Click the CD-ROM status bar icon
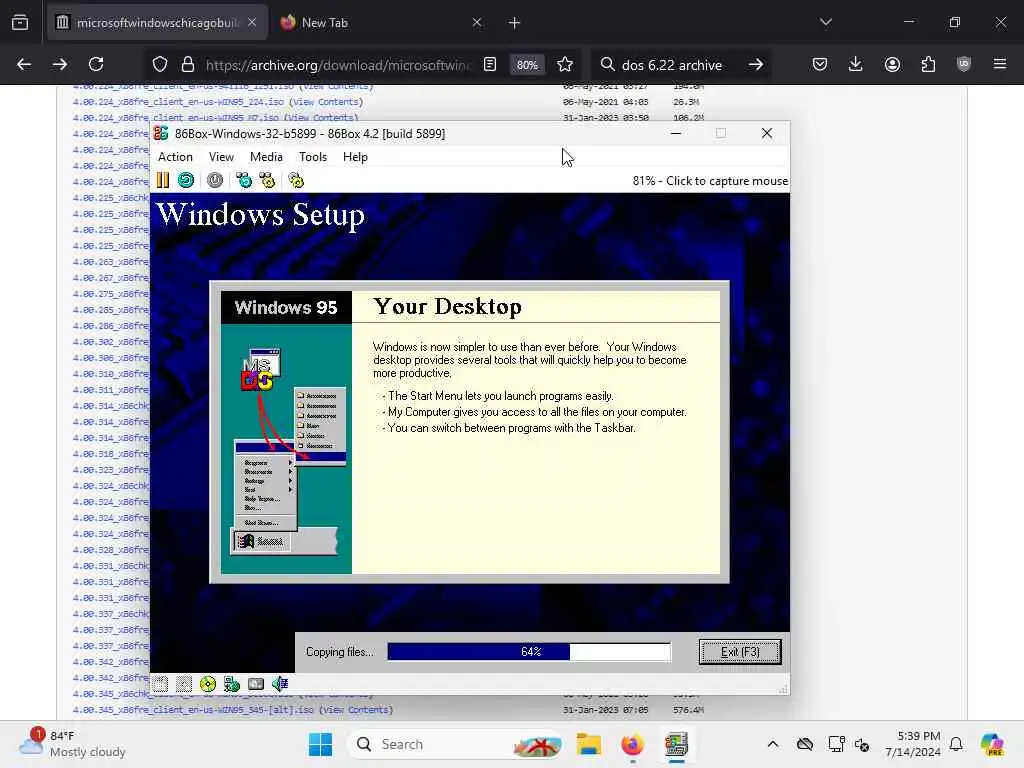1024x768 pixels. click(208, 684)
